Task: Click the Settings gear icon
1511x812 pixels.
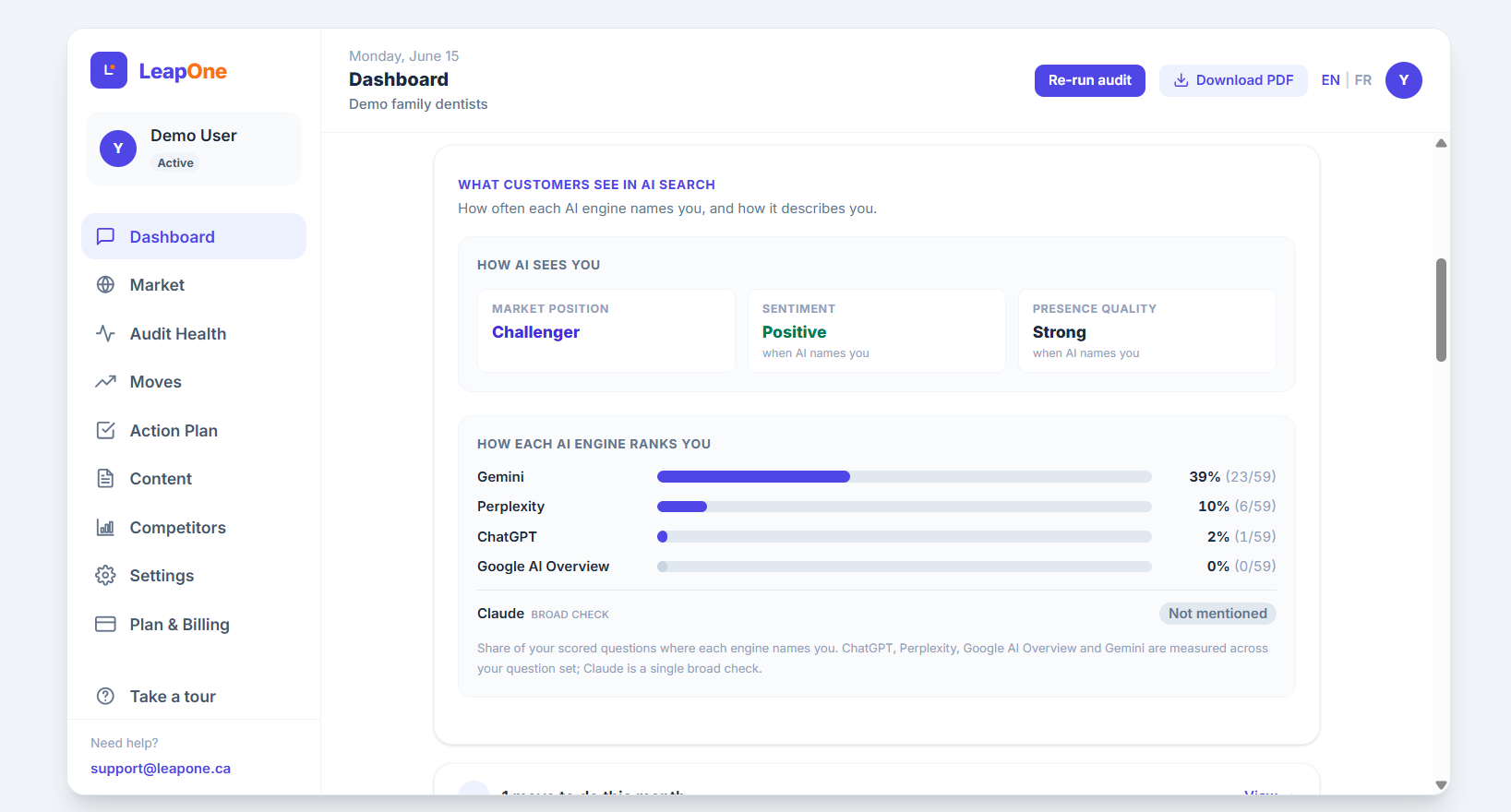Action: tap(106, 576)
